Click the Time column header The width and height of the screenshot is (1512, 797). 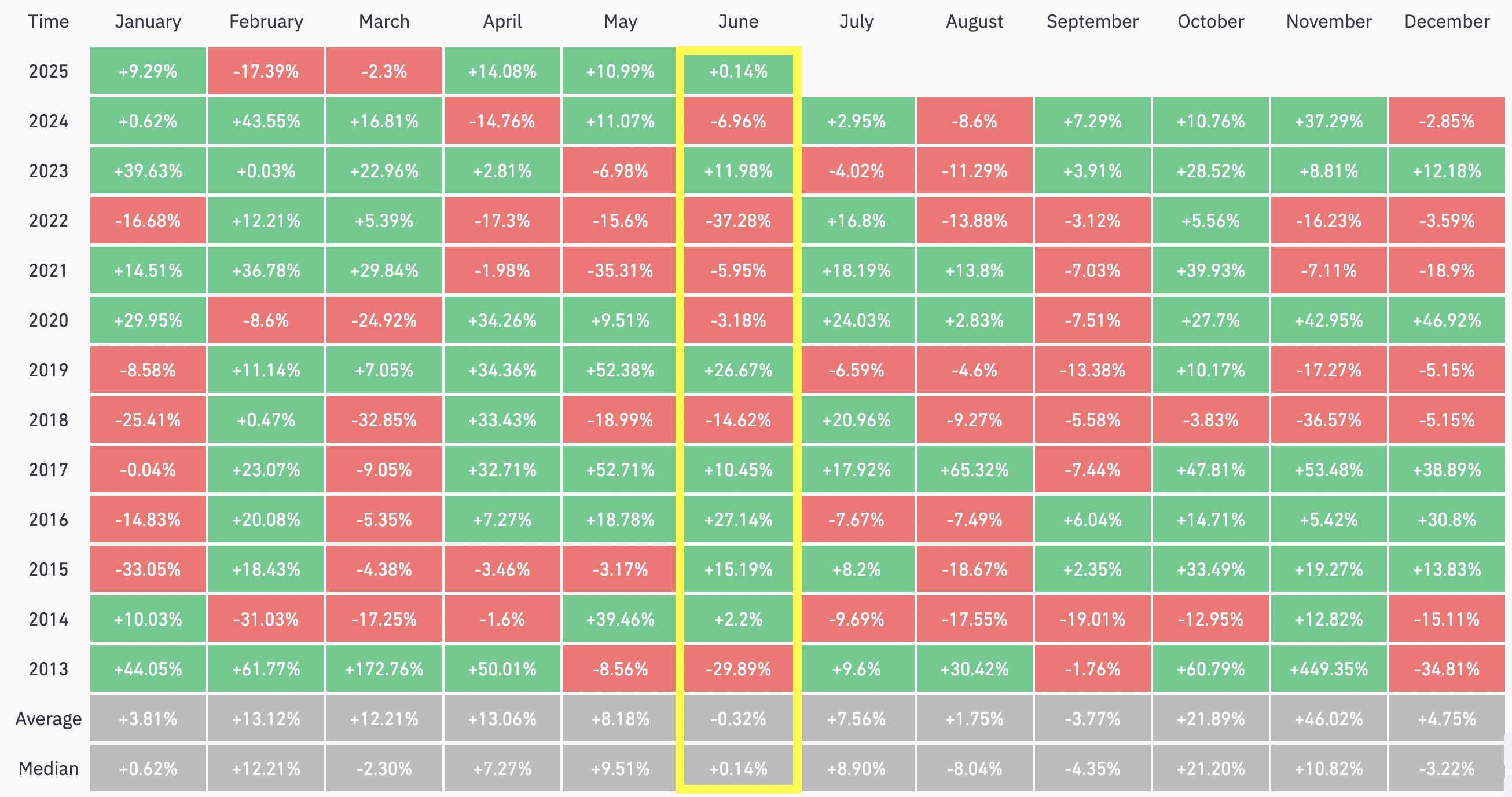pos(48,22)
